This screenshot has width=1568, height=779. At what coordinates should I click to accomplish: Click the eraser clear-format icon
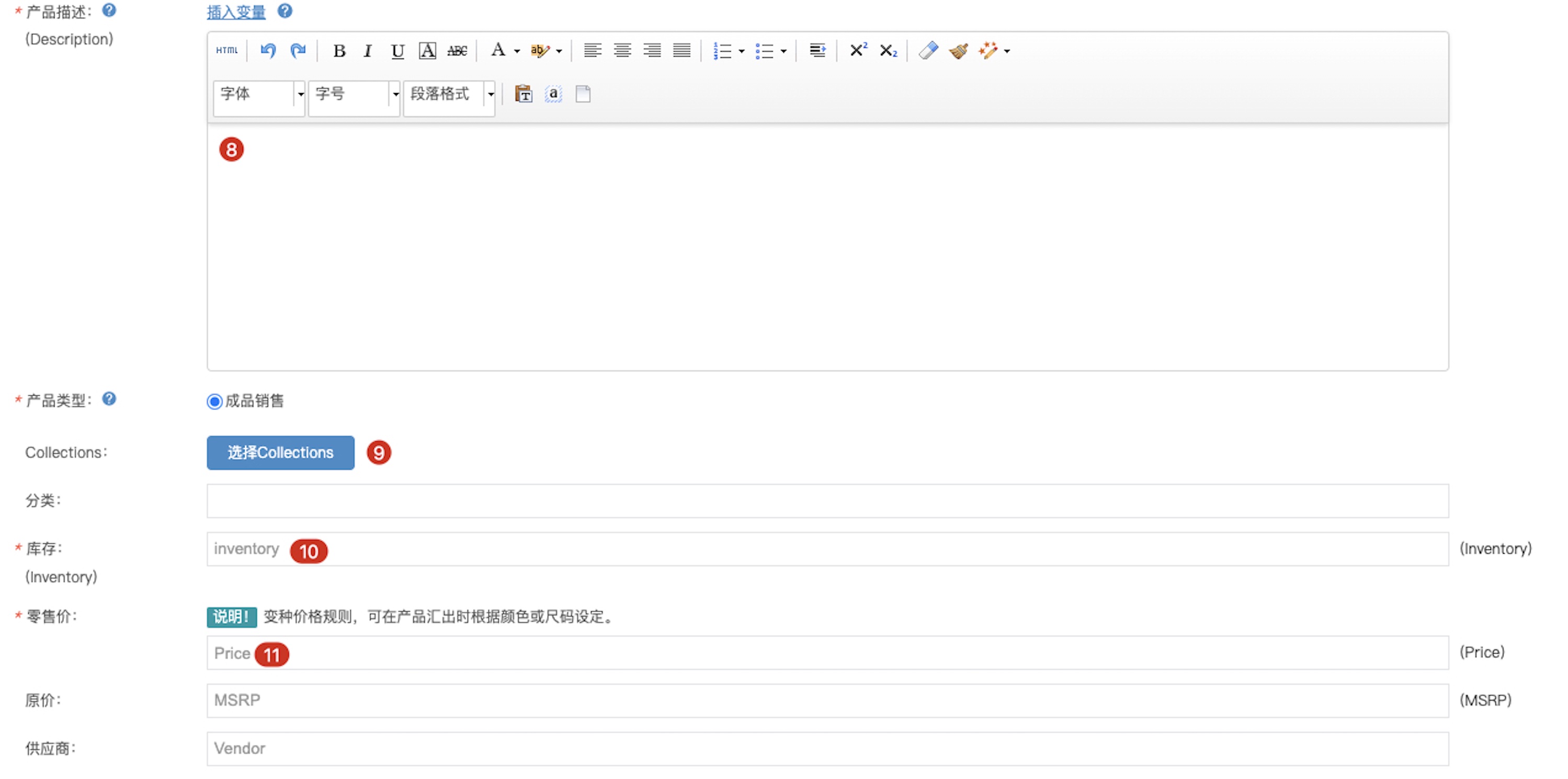tap(928, 51)
